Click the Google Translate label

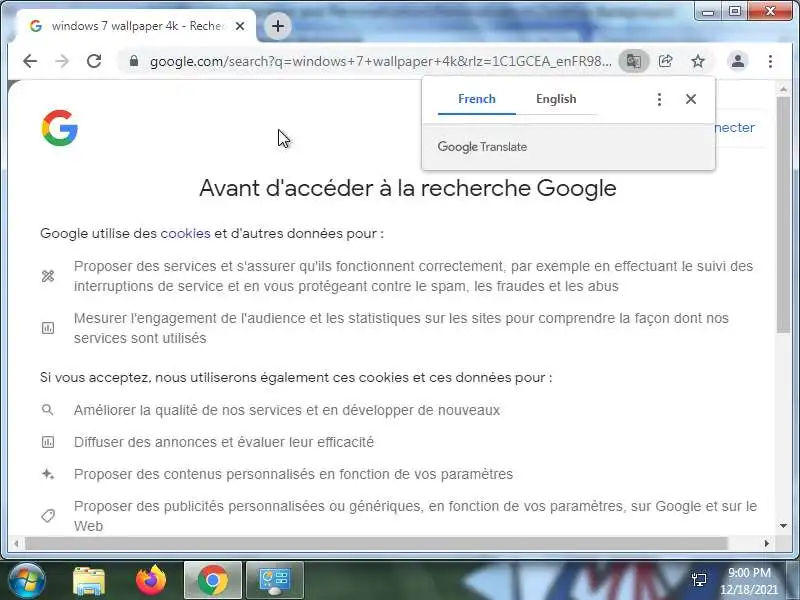[482, 147]
